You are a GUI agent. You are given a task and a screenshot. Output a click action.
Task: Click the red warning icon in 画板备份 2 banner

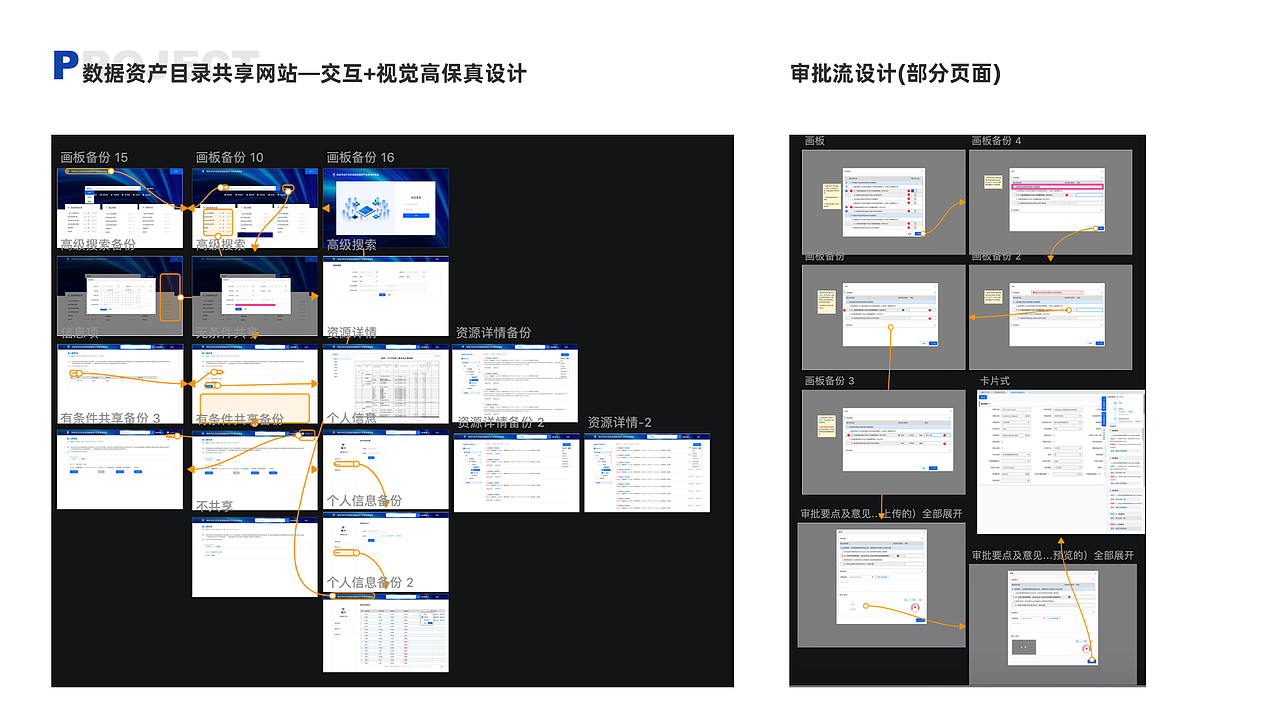pyautogui.click(x=1034, y=293)
